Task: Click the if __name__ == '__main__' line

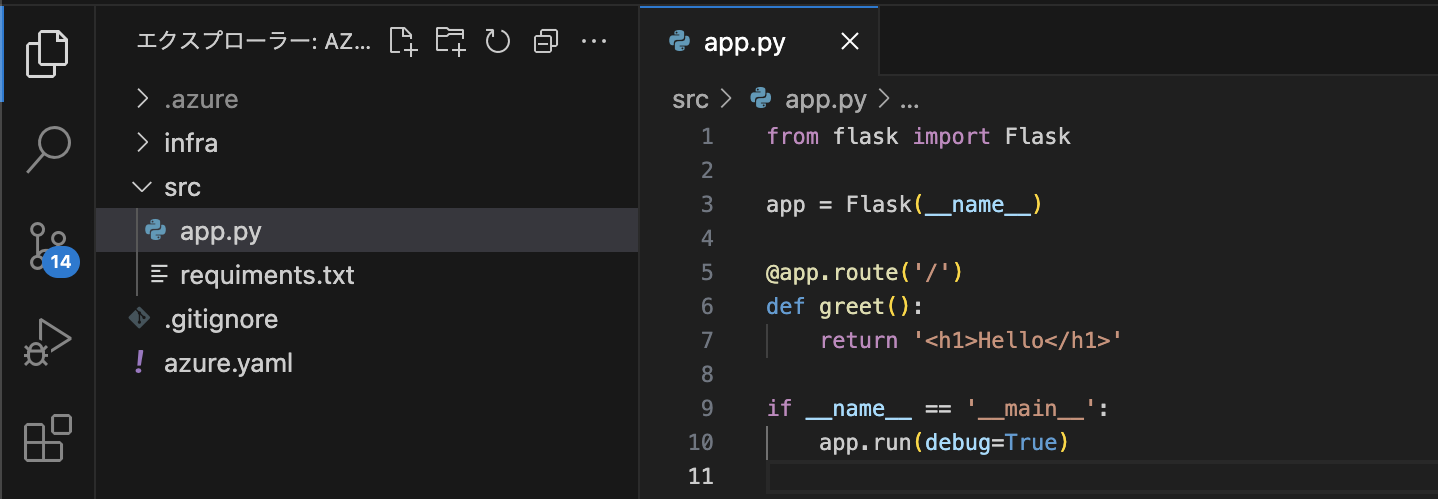Action: pyautogui.click(x=938, y=408)
